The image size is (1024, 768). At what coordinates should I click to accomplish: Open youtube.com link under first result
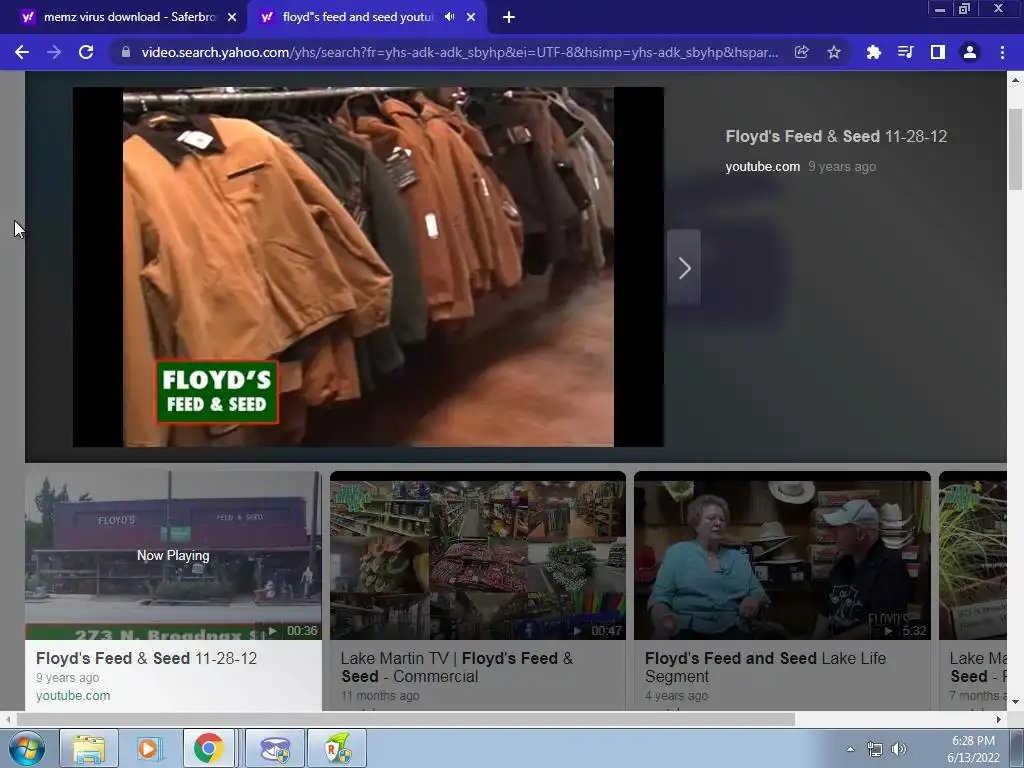73,696
